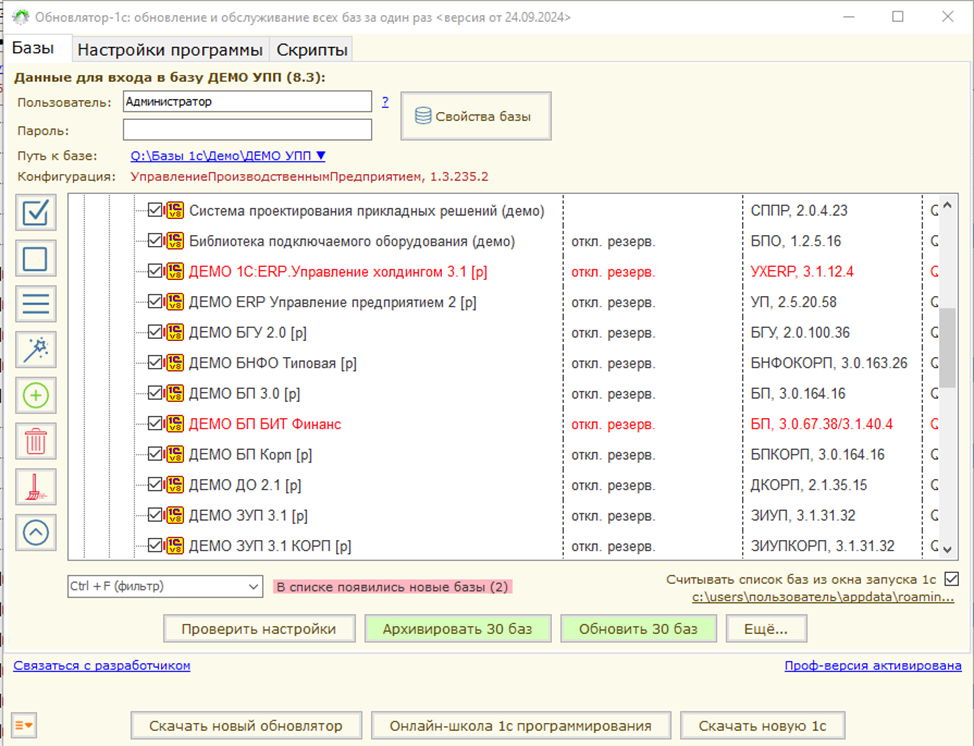This screenshot has height=746, width=974.
Task: Toggle ДЕМО ERP Управление предприятием 2 checkbox
Action: coord(155,302)
